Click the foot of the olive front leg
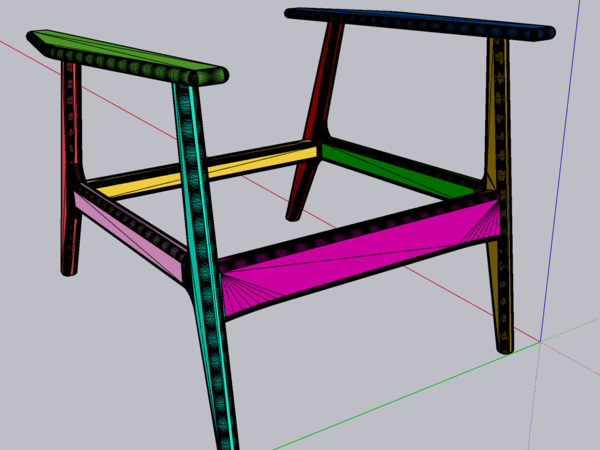This screenshot has width=600, height=450. [506, 343]
